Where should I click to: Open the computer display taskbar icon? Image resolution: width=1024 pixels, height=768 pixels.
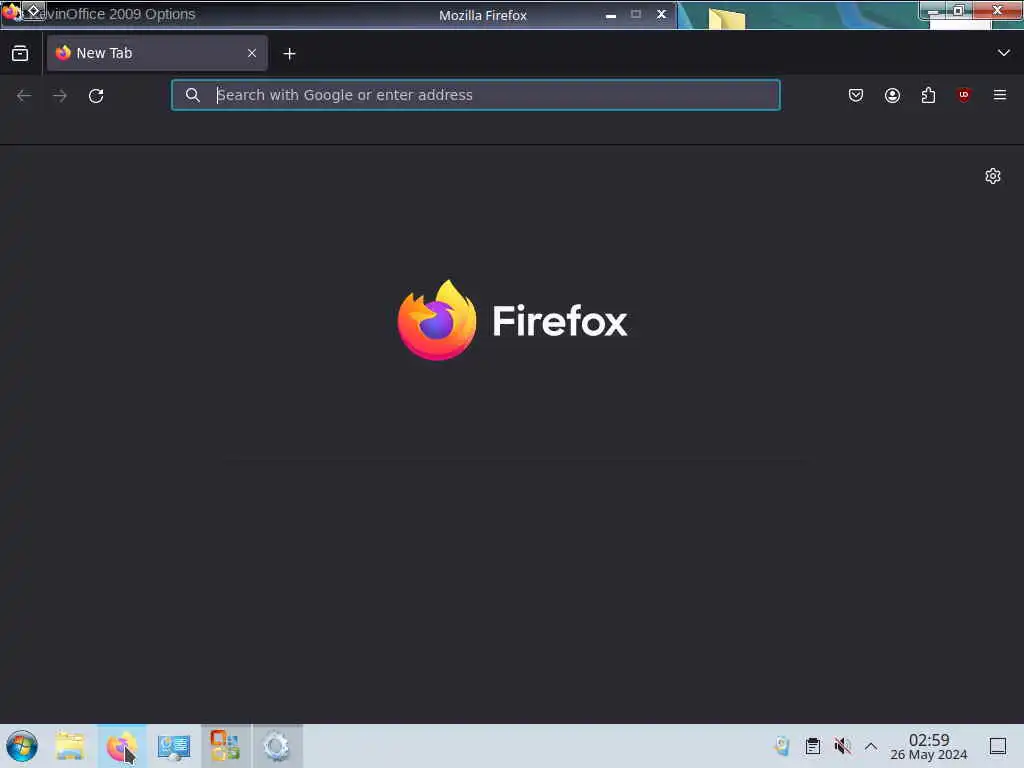(x=174, y=746)
